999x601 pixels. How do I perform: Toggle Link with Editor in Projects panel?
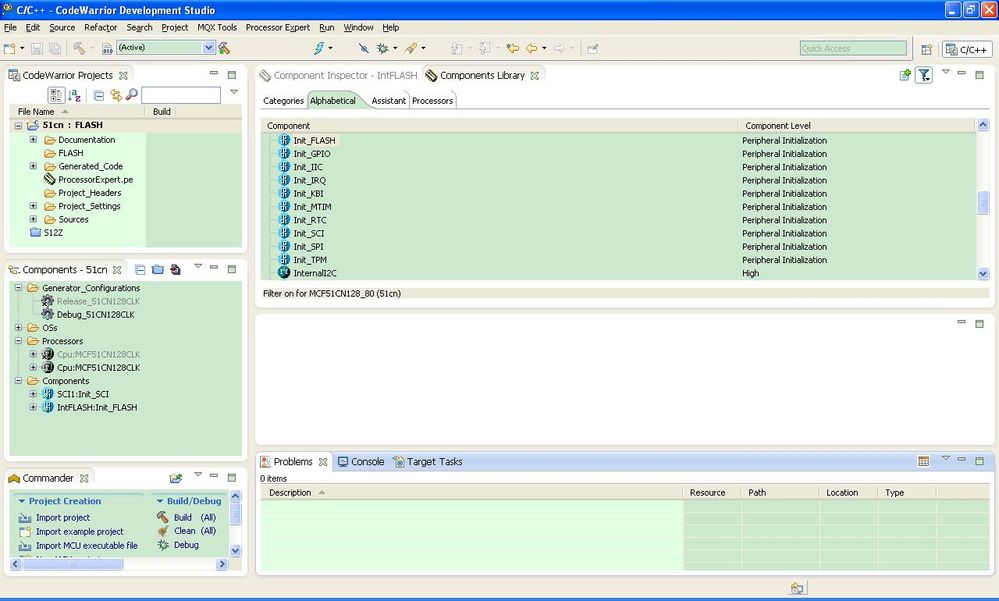pos(116,96)
